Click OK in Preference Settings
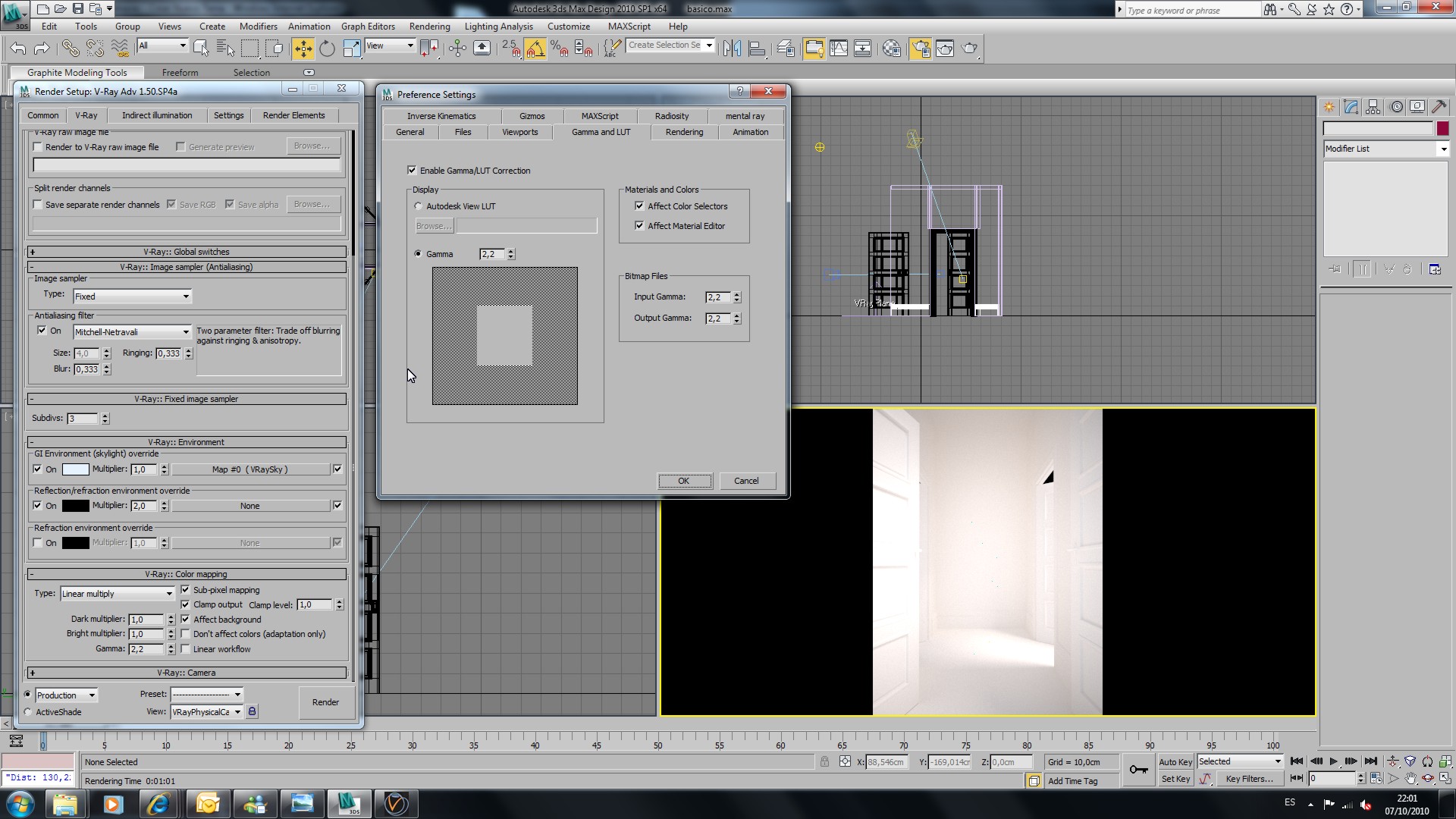This screenshot has height=819, width=1456. click(683, 481)
